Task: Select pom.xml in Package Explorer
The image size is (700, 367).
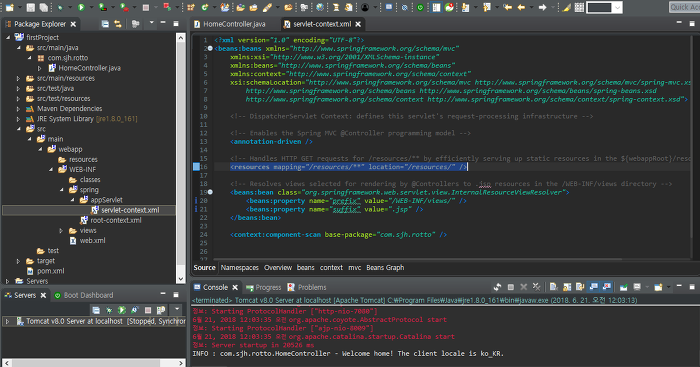Action: pos(46,271)
